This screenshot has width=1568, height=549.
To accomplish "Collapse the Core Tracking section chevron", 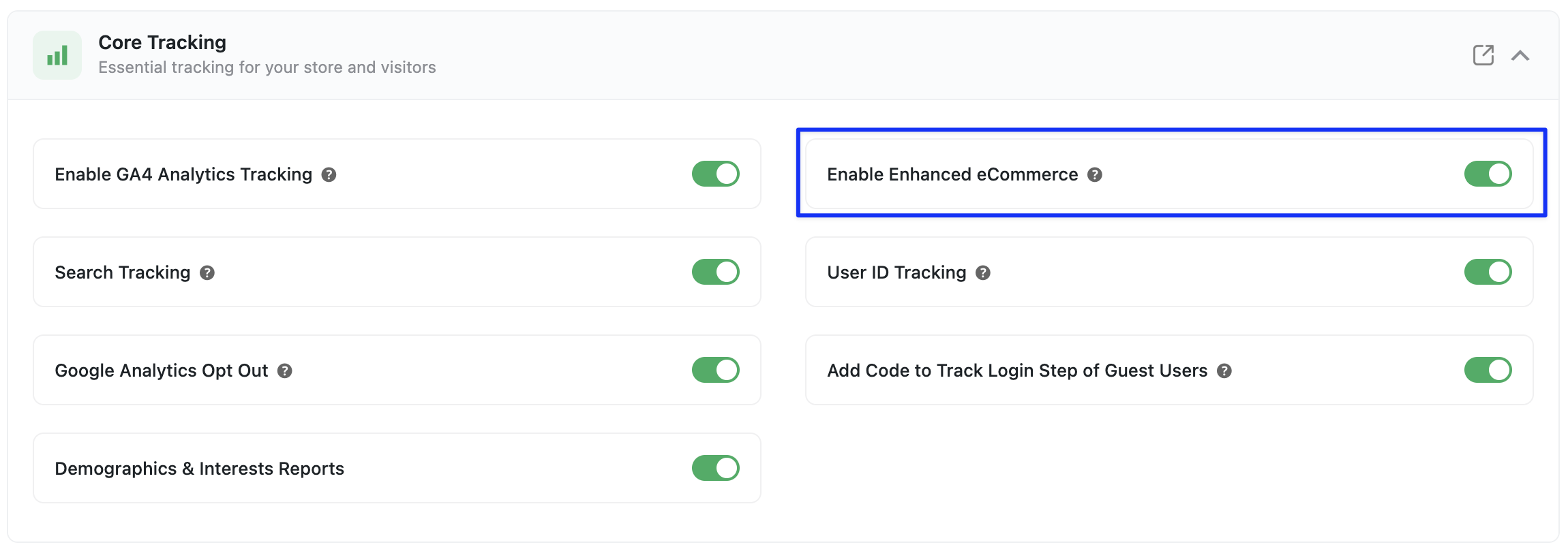I will tap(1520, 55).
